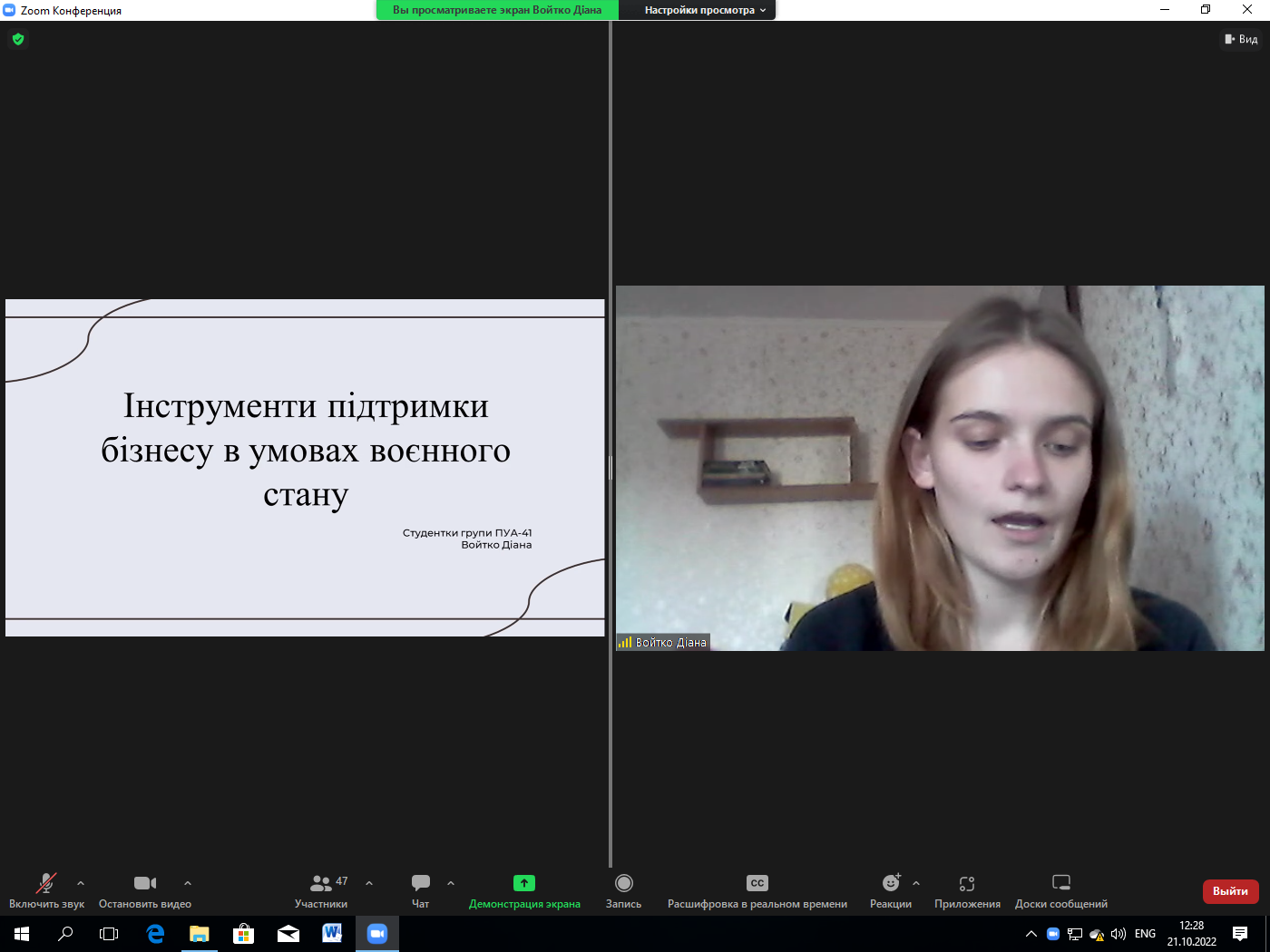Open the volume control in the tray

click(x=1119, y=934)
